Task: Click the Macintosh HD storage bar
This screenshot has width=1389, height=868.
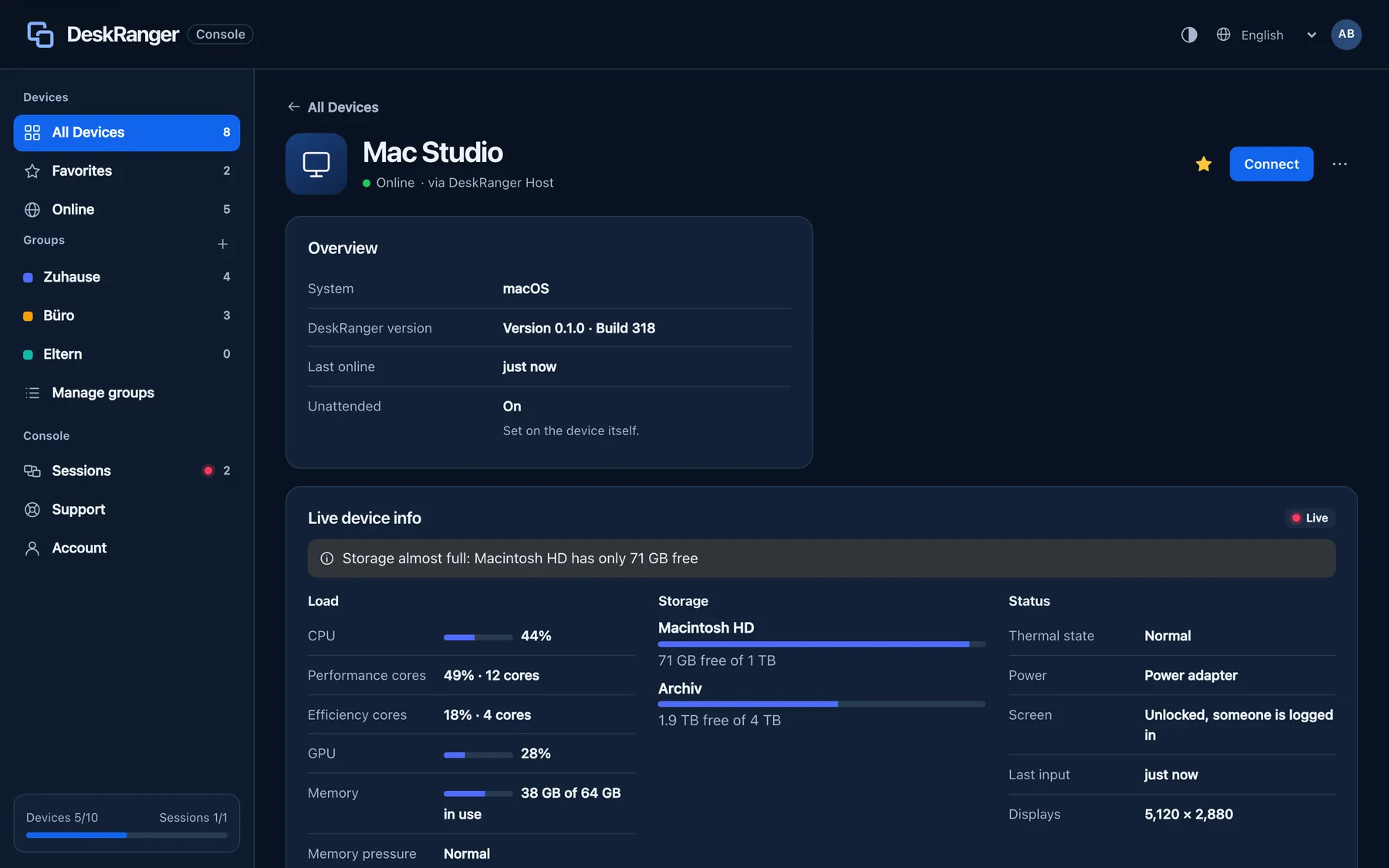Action: (822, 643)
